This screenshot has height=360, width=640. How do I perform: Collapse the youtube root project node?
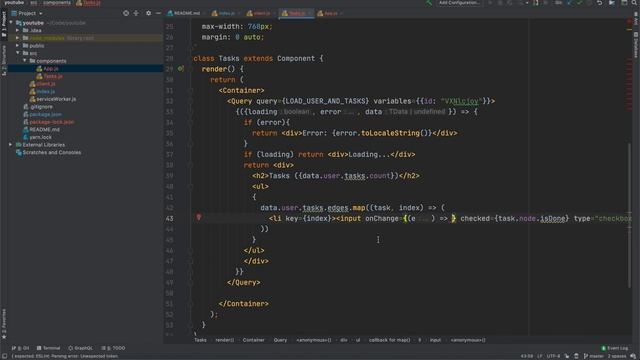pos(11,23)
